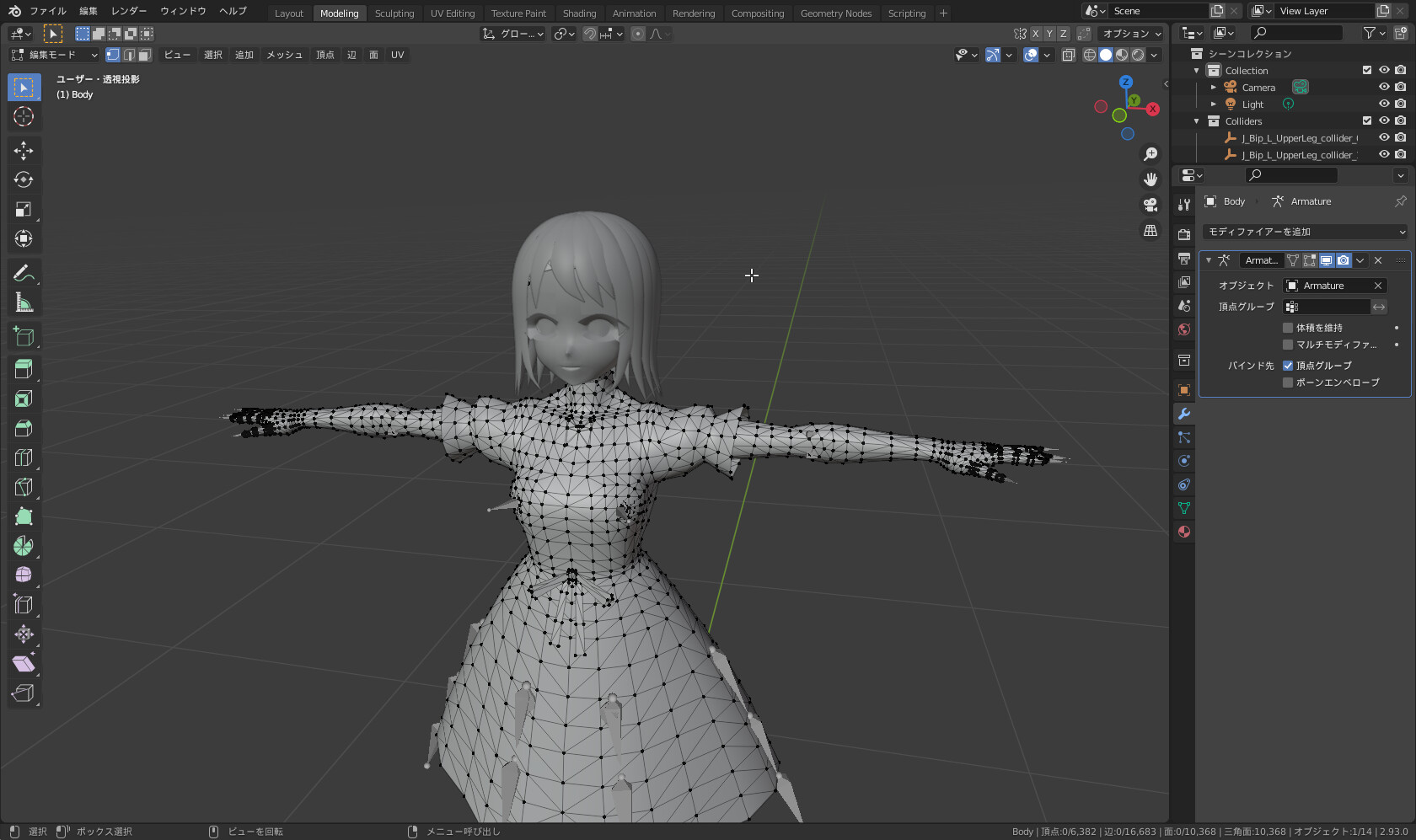Open the ヘルプ menu
Screen dimensions: 1416x840
coord(233,11)
